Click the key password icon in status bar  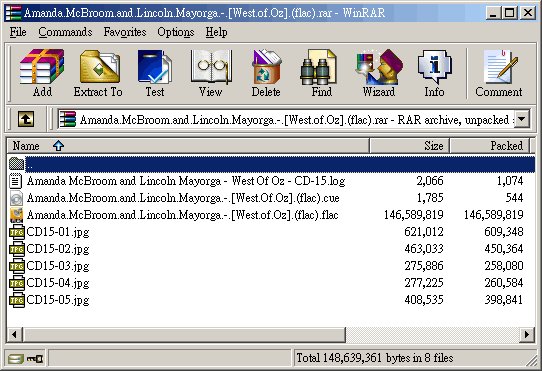click(x=35, y=359)
